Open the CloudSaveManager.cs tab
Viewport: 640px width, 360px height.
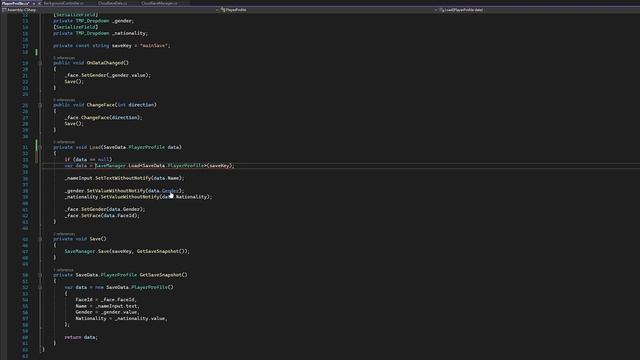159,3
